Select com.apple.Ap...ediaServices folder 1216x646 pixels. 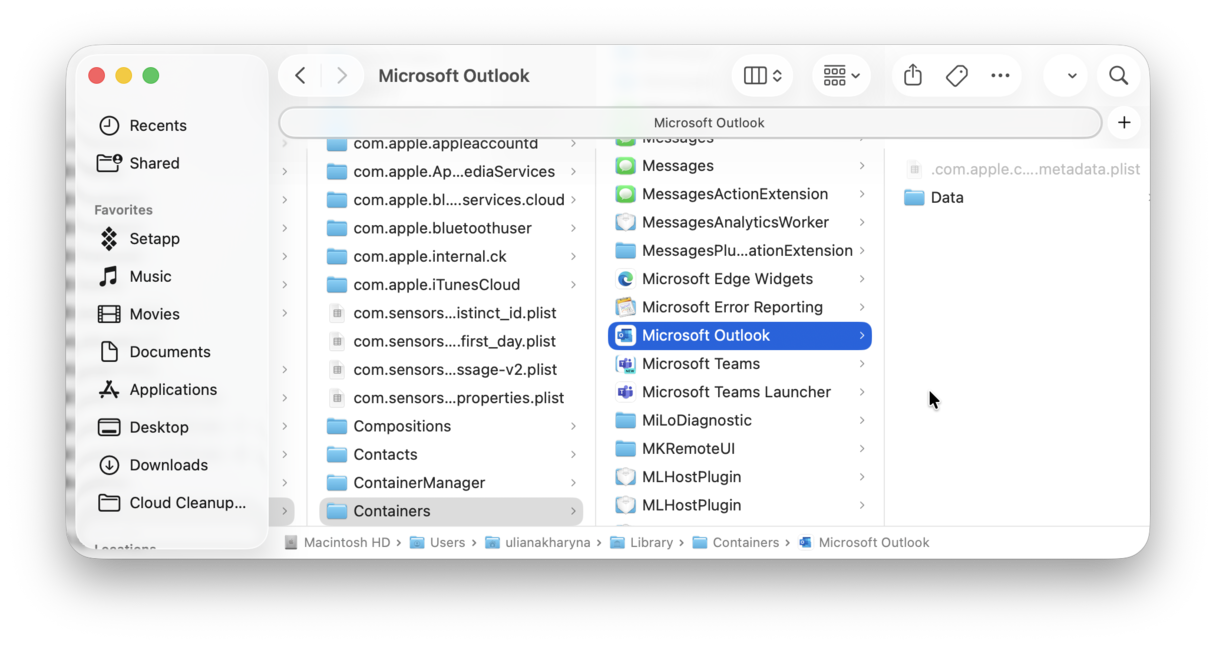pos(452,172)
